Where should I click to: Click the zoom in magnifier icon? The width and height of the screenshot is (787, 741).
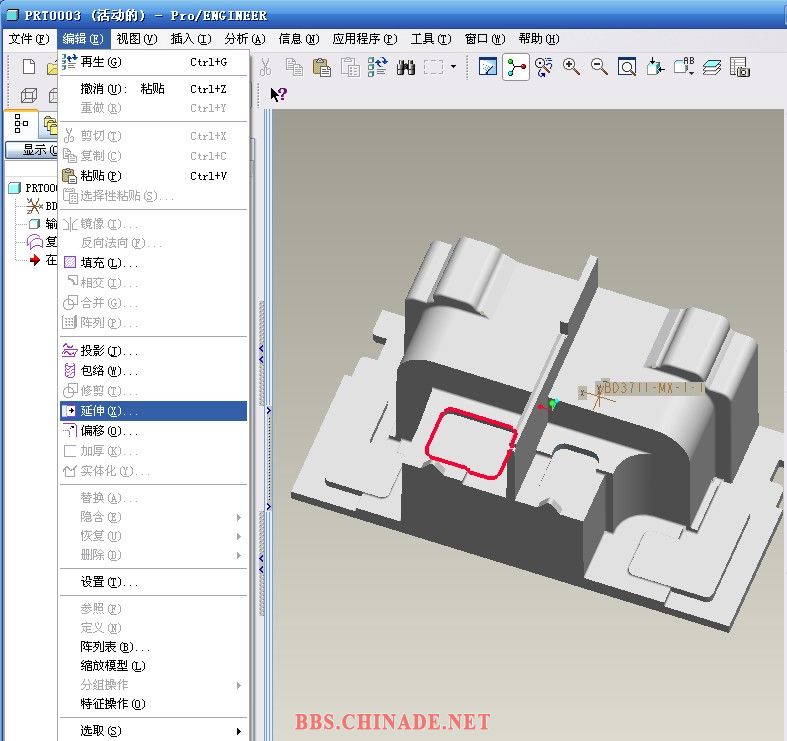point(571,67)
